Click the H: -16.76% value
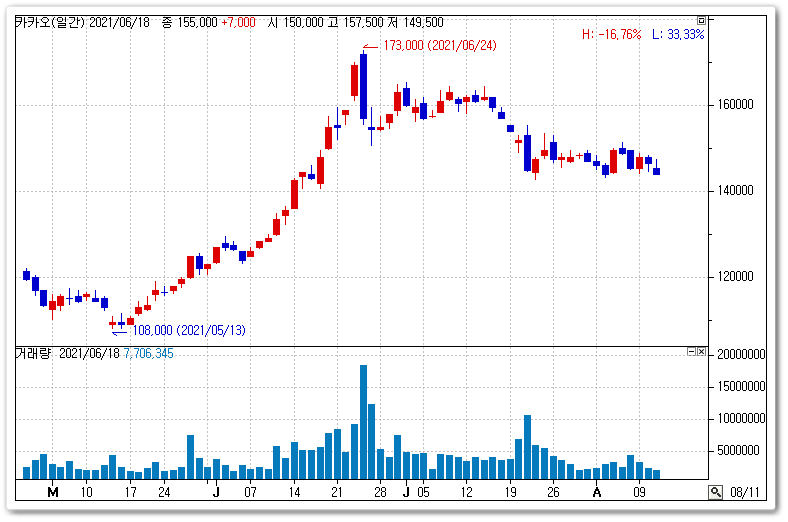Viewport: 788px width, 522px height. pos(612,34)
